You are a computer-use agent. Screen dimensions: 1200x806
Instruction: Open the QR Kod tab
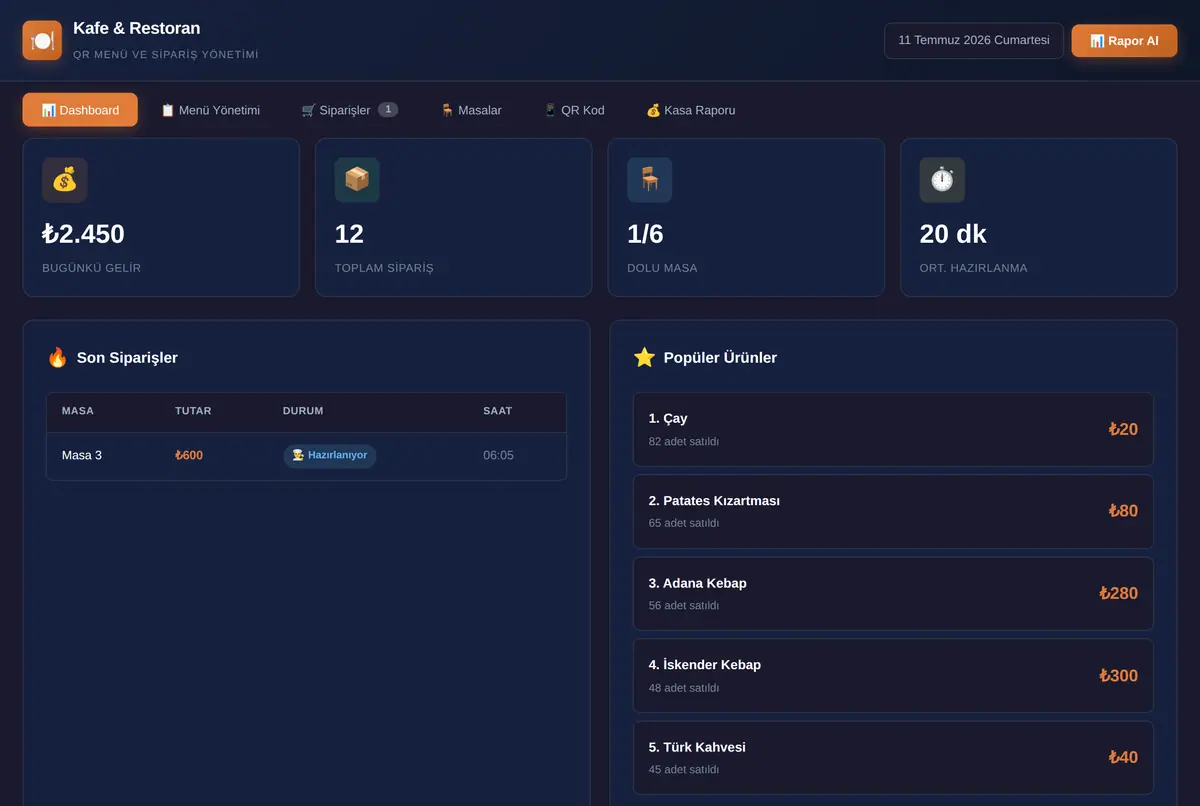point(574,110)
